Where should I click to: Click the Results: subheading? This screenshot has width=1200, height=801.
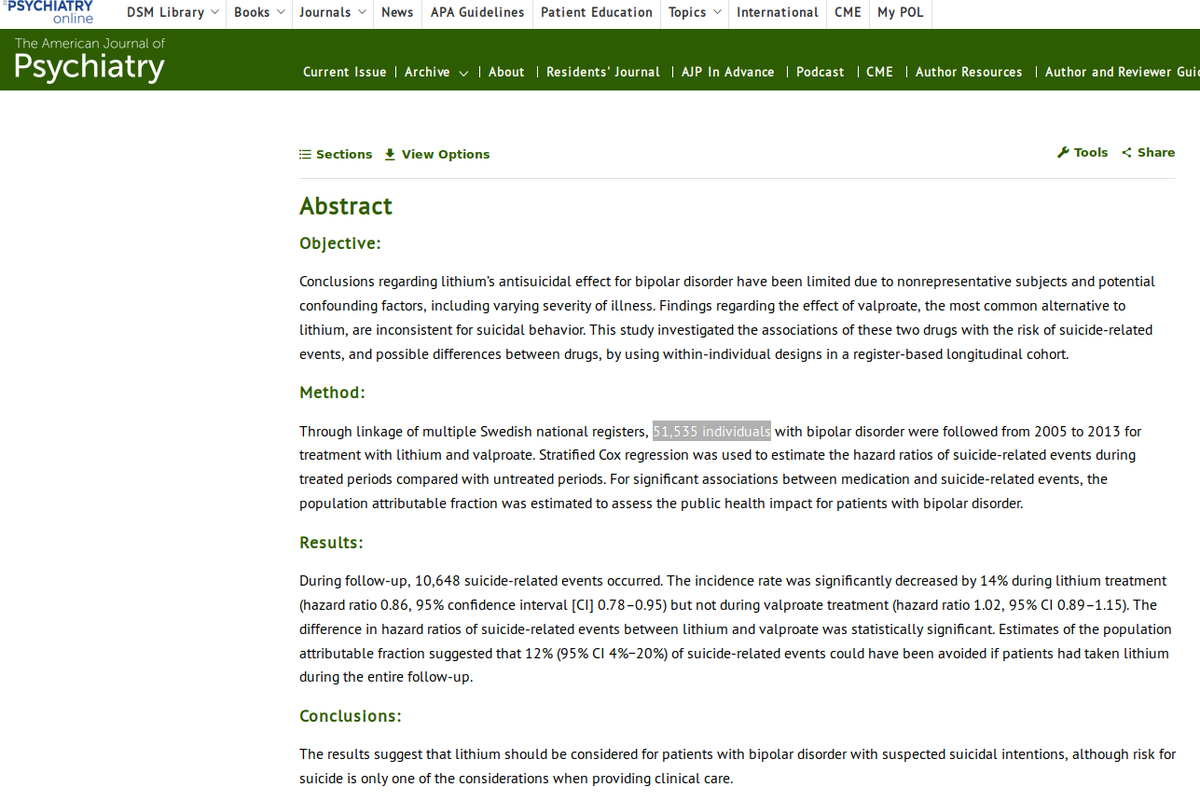(x=331, y=543)
